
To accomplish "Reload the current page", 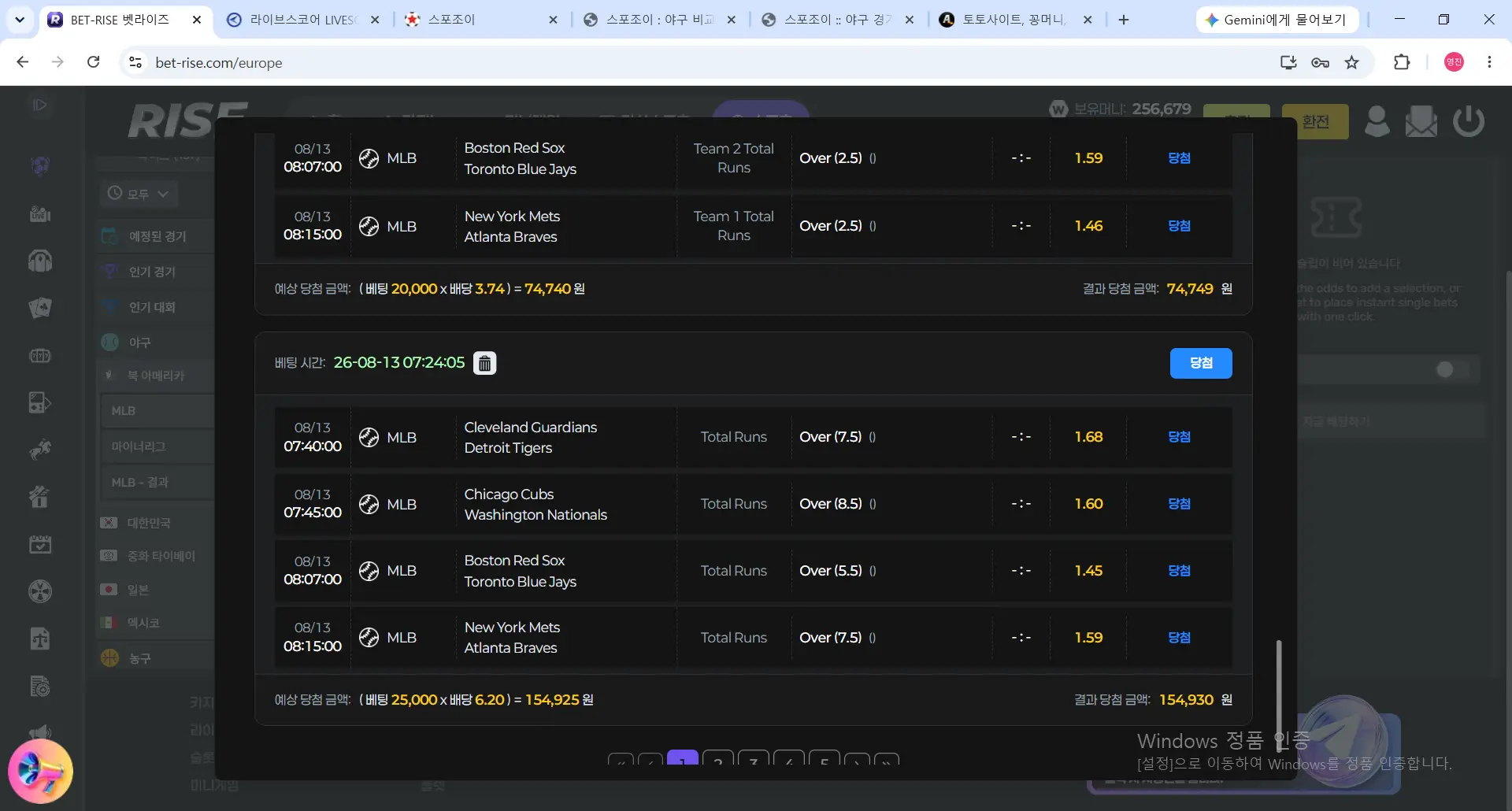I will point(93,62).
